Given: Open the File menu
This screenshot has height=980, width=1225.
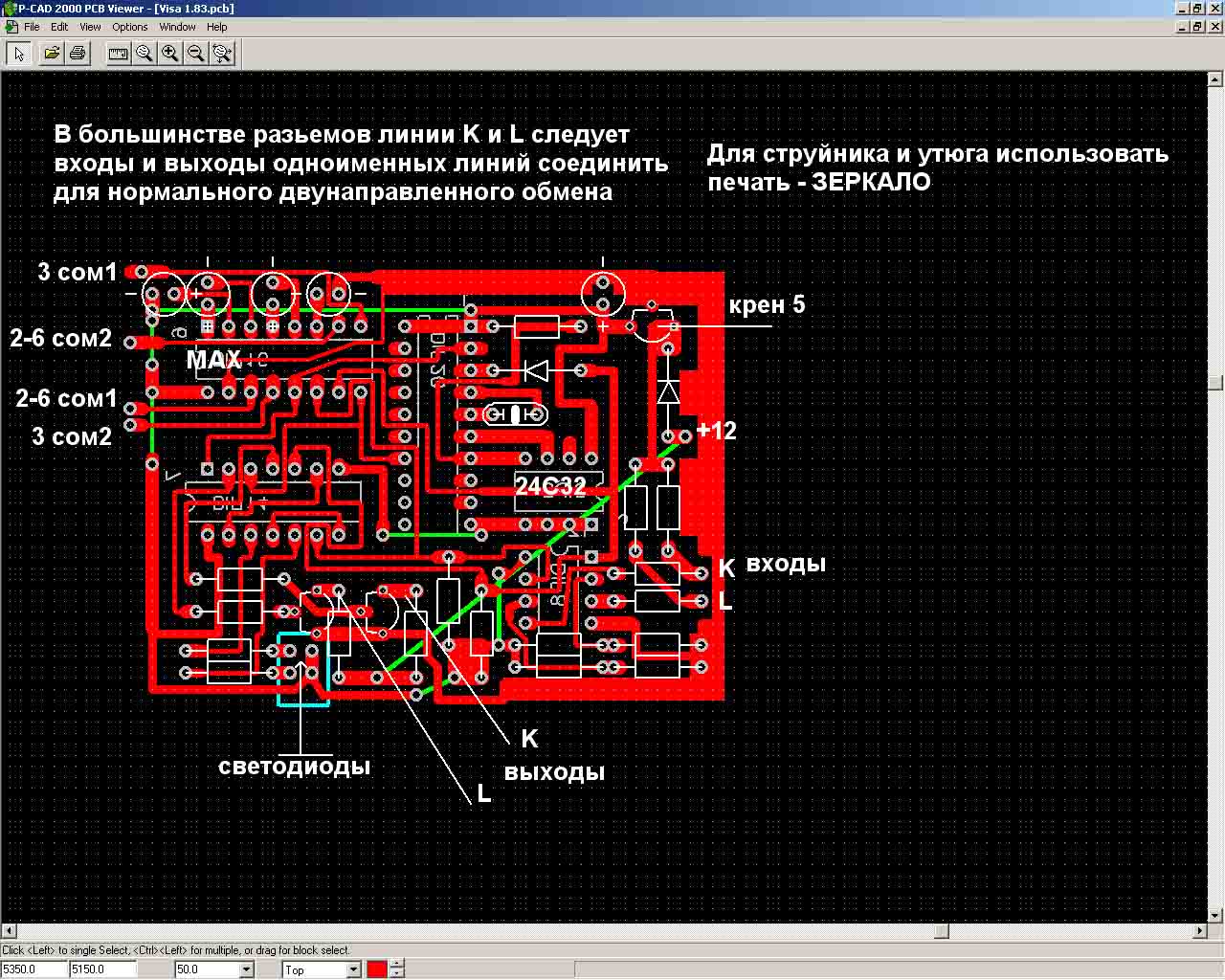Looking at the screenshot, I should click(32, 27).
